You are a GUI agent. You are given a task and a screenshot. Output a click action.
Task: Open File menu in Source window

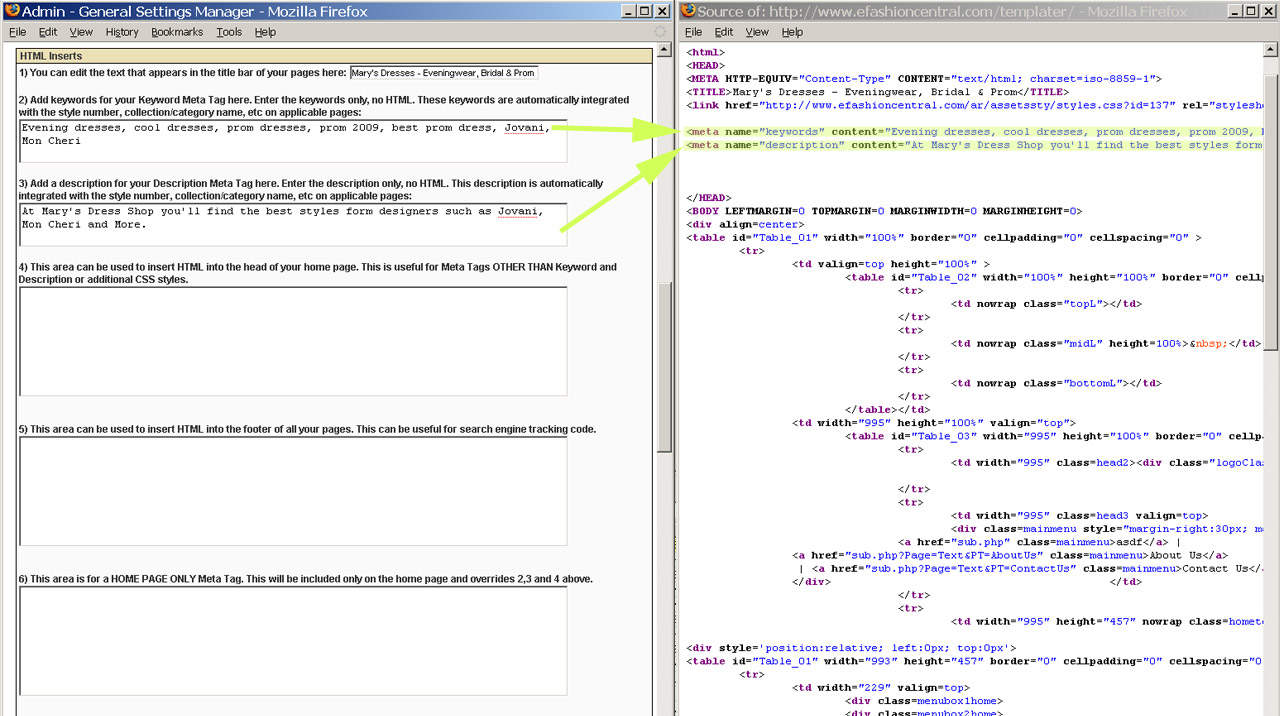pos(694,32)
